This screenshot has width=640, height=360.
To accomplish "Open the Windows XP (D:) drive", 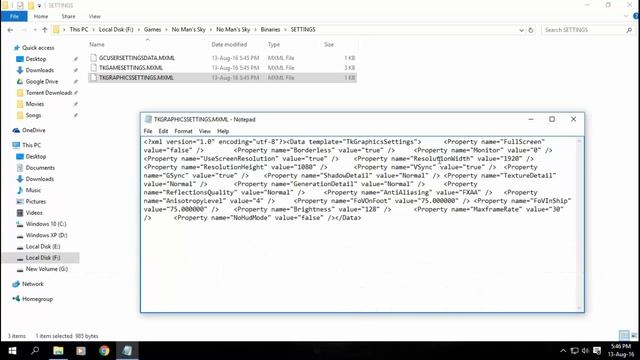I will 46,236.
